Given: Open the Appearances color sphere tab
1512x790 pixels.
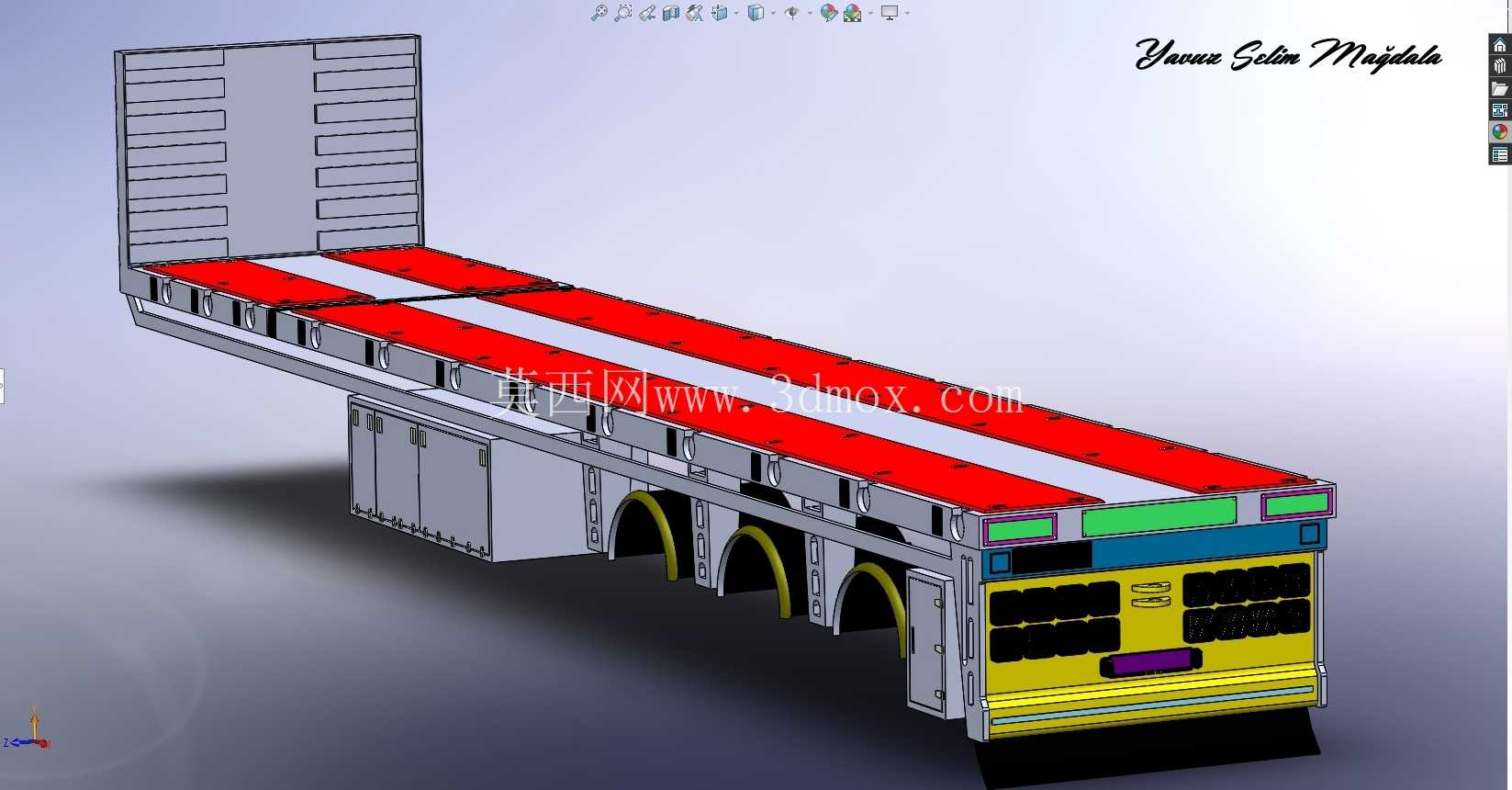Looking at the screenshot, I should (x=1500, y=131).
